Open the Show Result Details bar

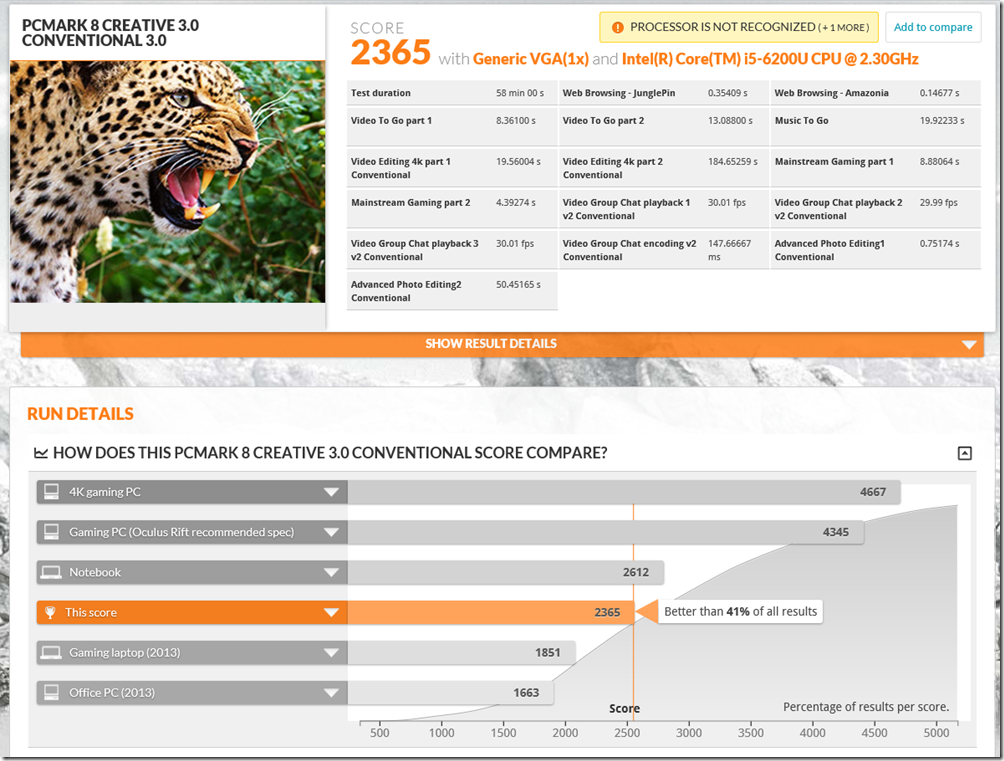[x=502, y=344]
